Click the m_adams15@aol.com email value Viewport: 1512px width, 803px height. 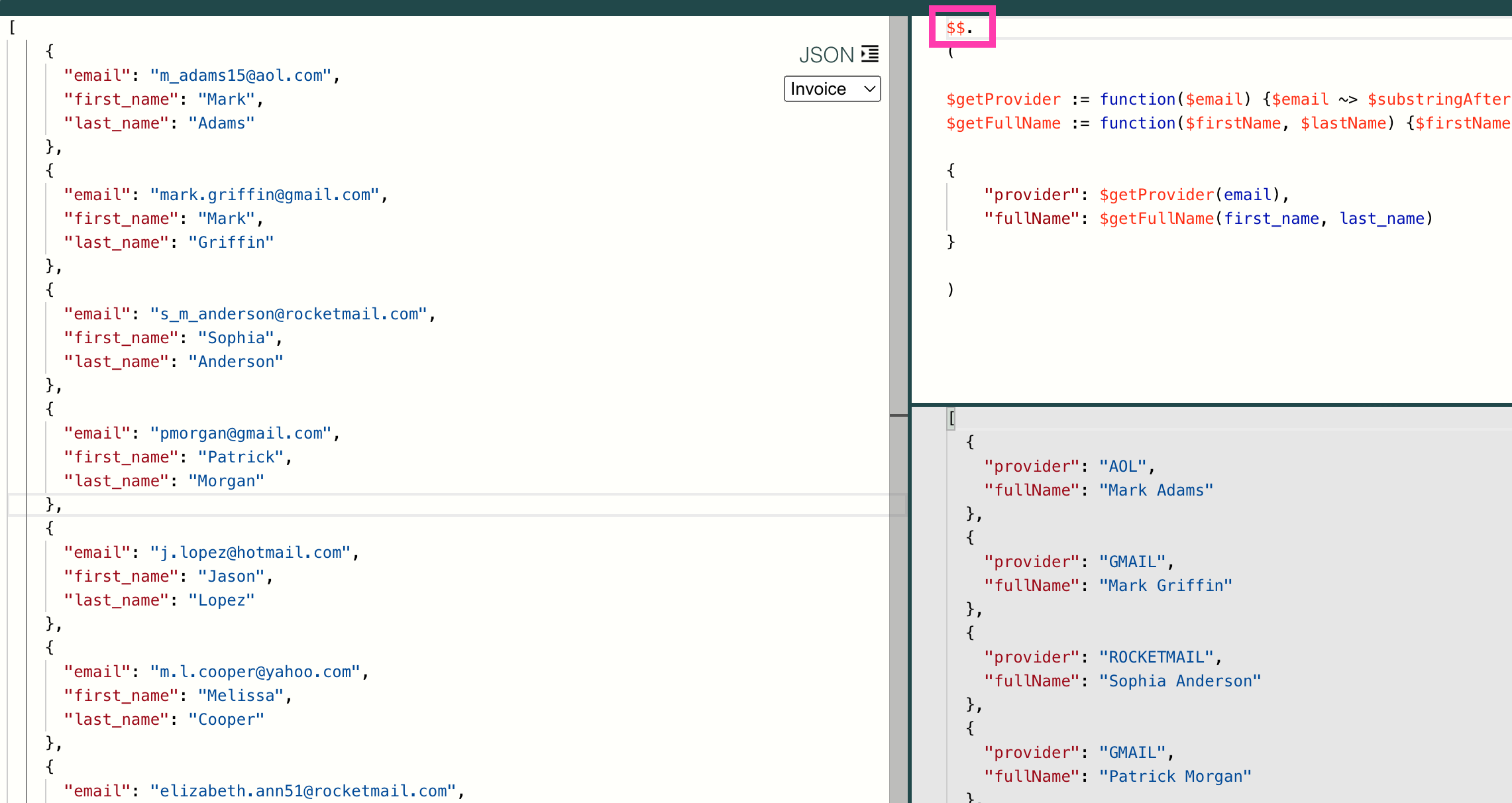click(x=241, y=76)
